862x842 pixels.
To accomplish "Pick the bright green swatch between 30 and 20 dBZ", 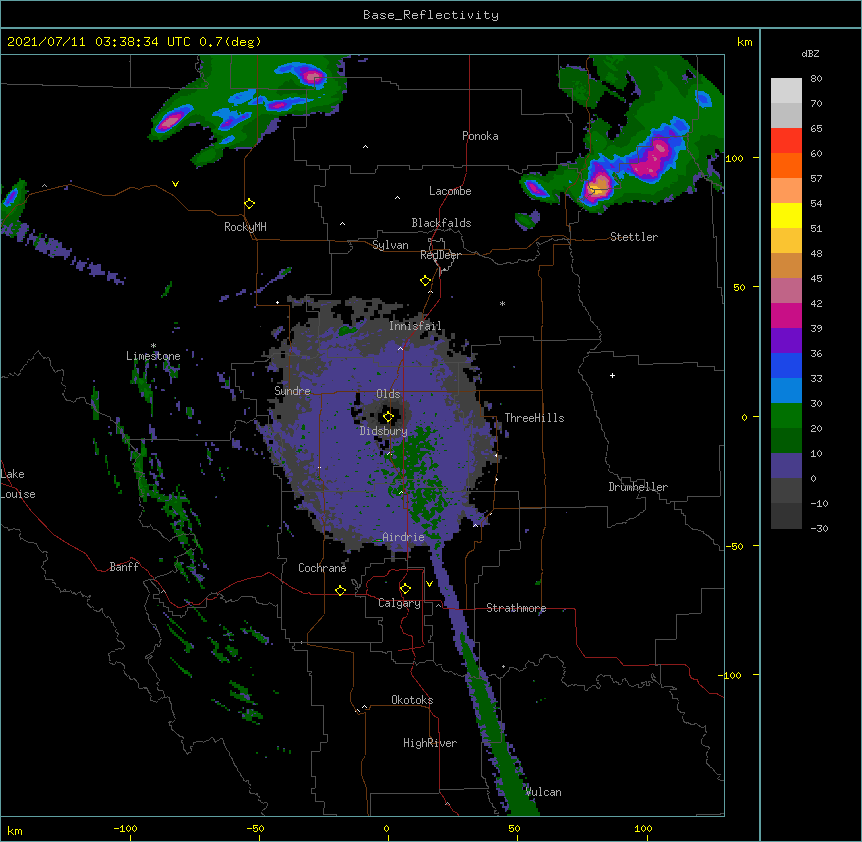I will pyautogui.click(x=786, y=416).
